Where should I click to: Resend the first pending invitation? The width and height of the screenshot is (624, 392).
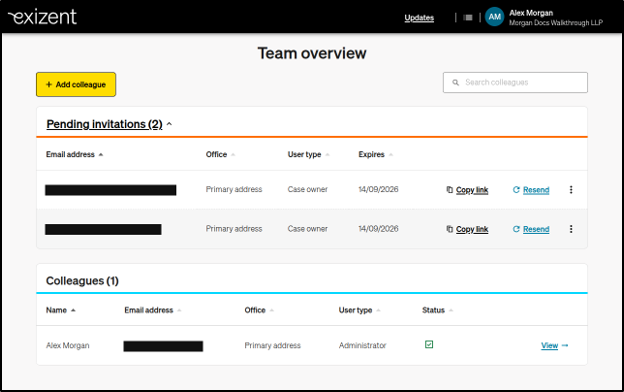point(531,190)
